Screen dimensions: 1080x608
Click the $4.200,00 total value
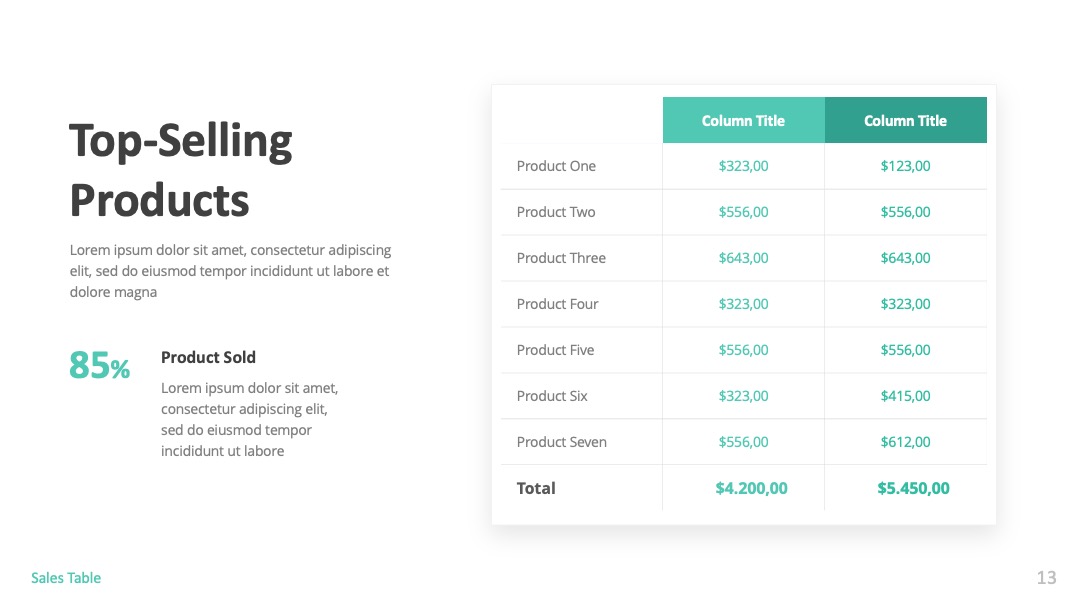751,488
